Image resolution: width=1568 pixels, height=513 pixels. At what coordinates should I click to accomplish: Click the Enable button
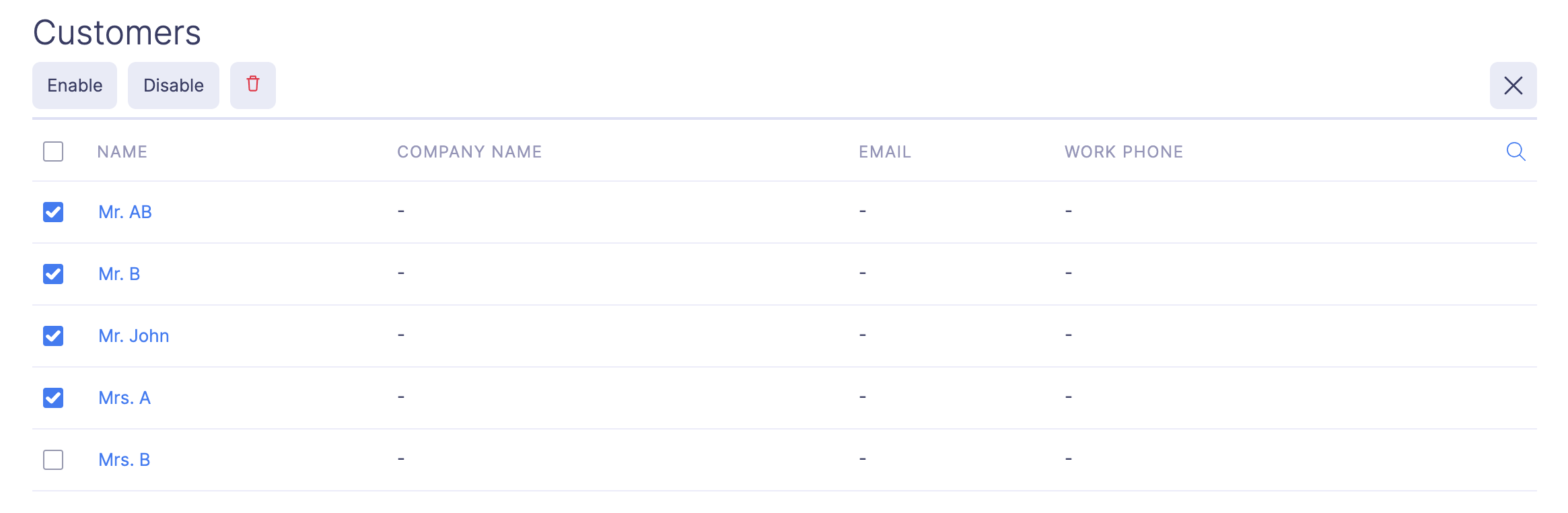click(x=74, y=85)
